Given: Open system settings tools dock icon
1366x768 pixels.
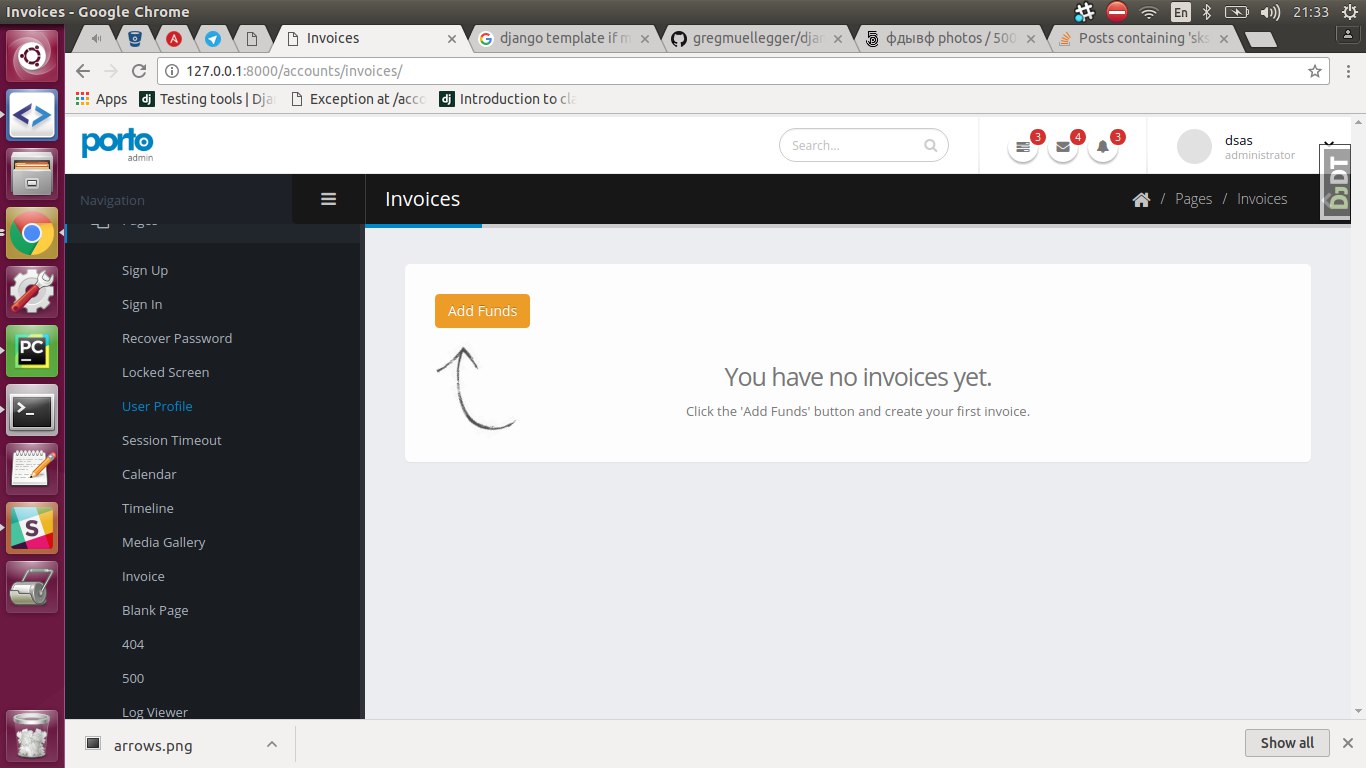Looking at the screenshot, I should [32, 292].
